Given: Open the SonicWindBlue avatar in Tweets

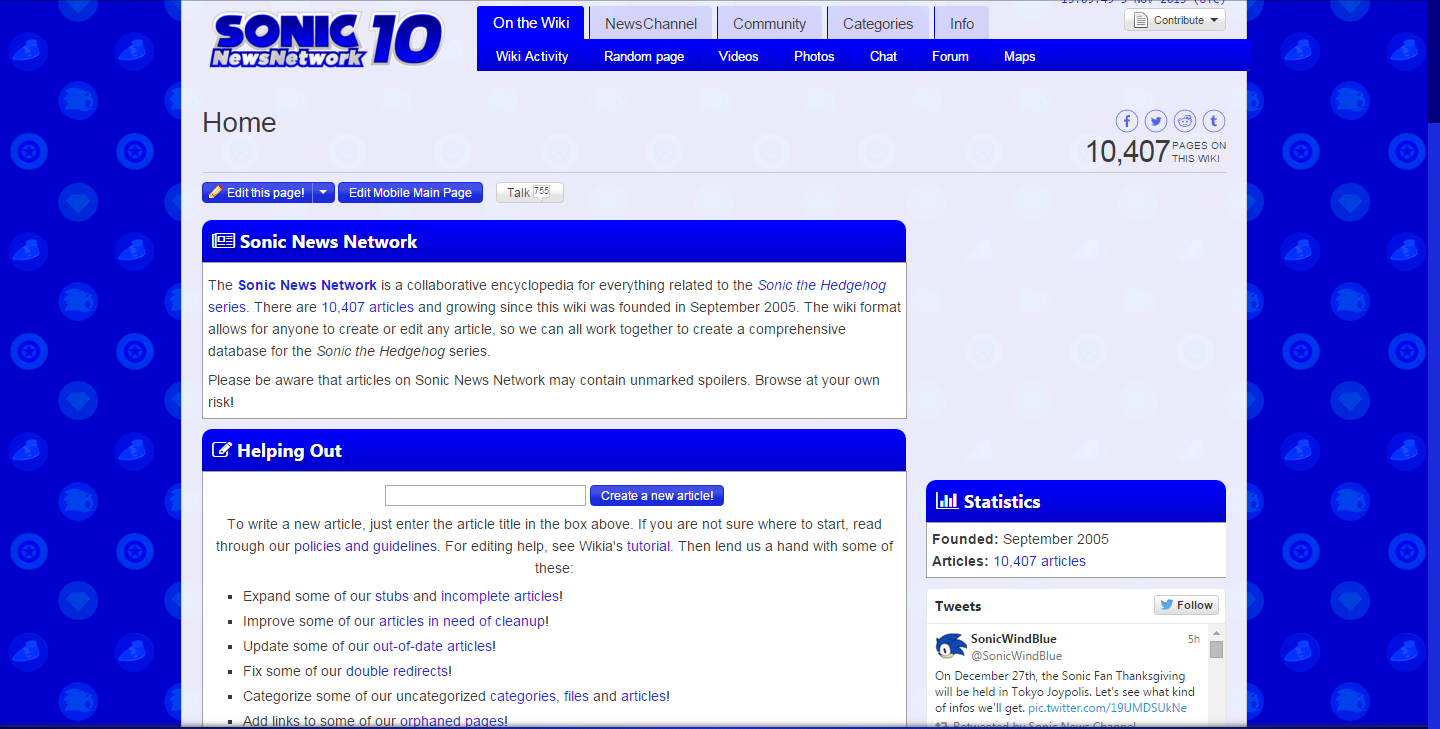Looking at the screenshot, I should 950,646.
